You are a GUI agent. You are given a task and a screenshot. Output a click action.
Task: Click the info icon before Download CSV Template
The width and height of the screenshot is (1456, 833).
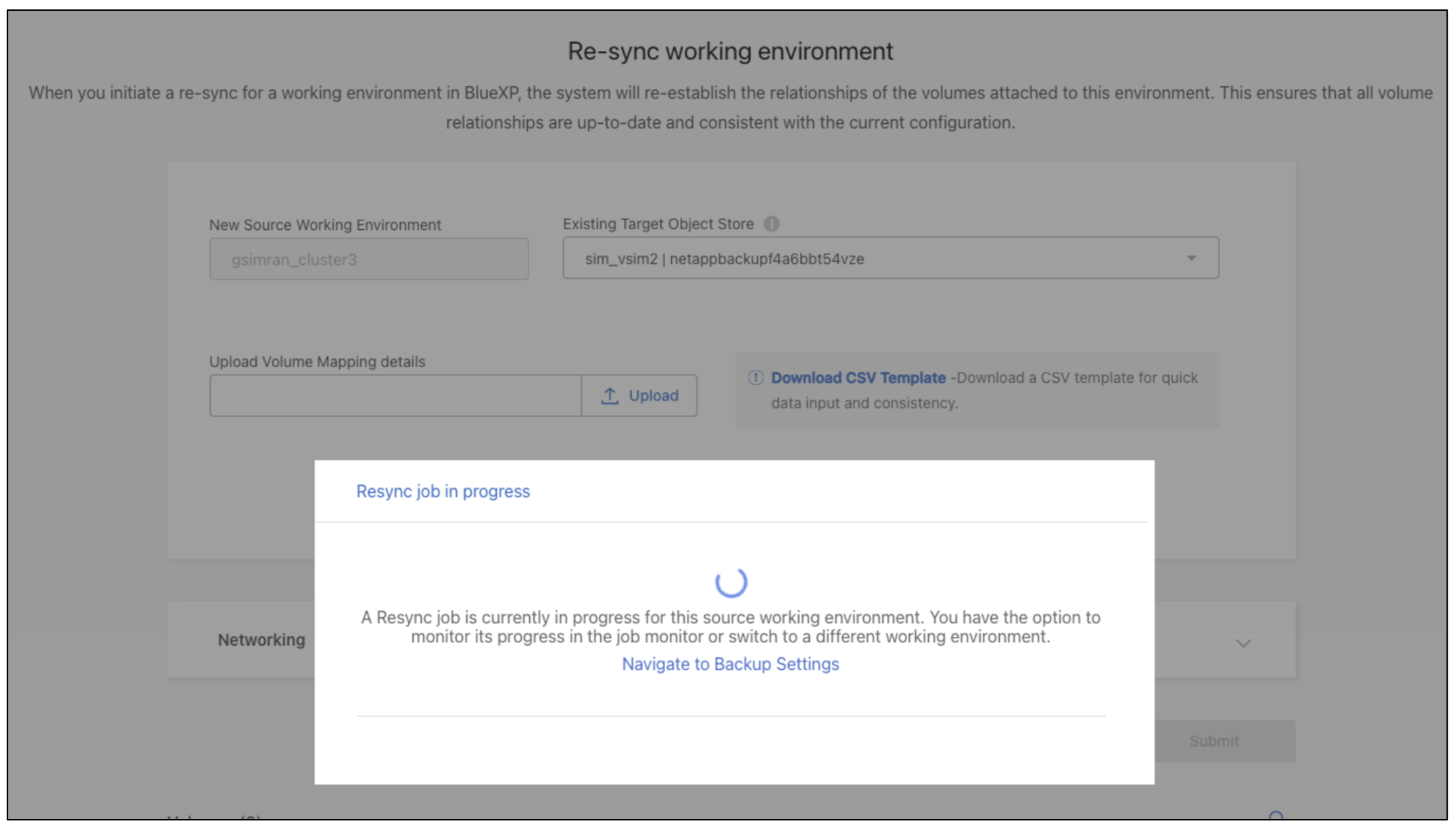click(755, 378)
